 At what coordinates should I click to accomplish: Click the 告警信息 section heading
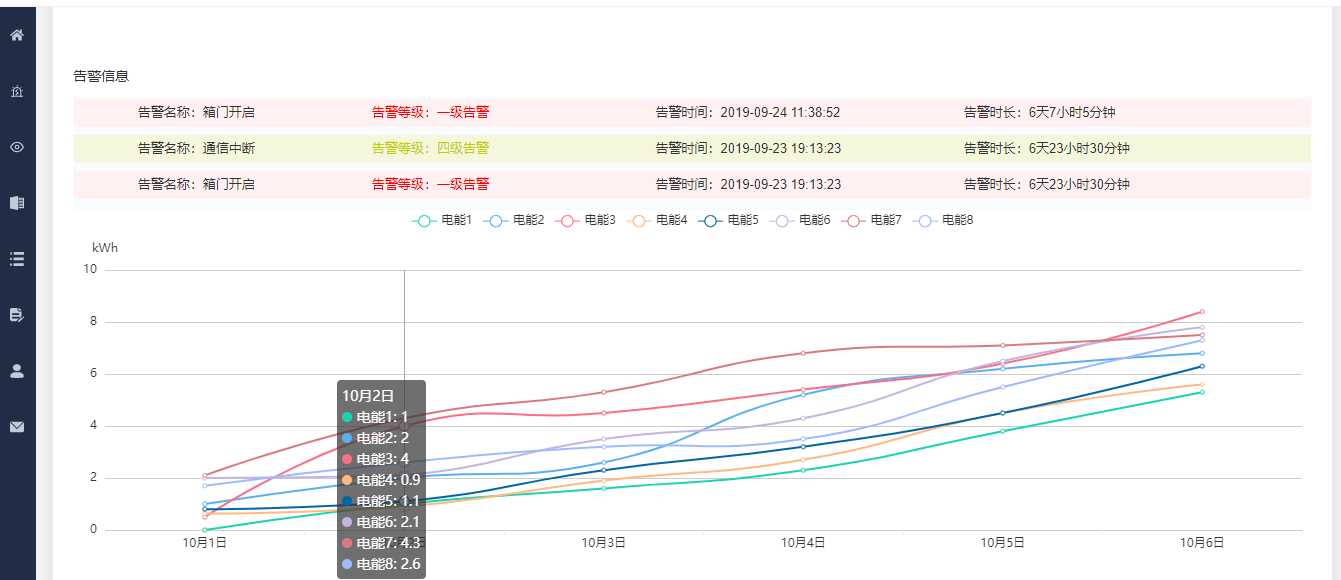click(x=101, y=76)
